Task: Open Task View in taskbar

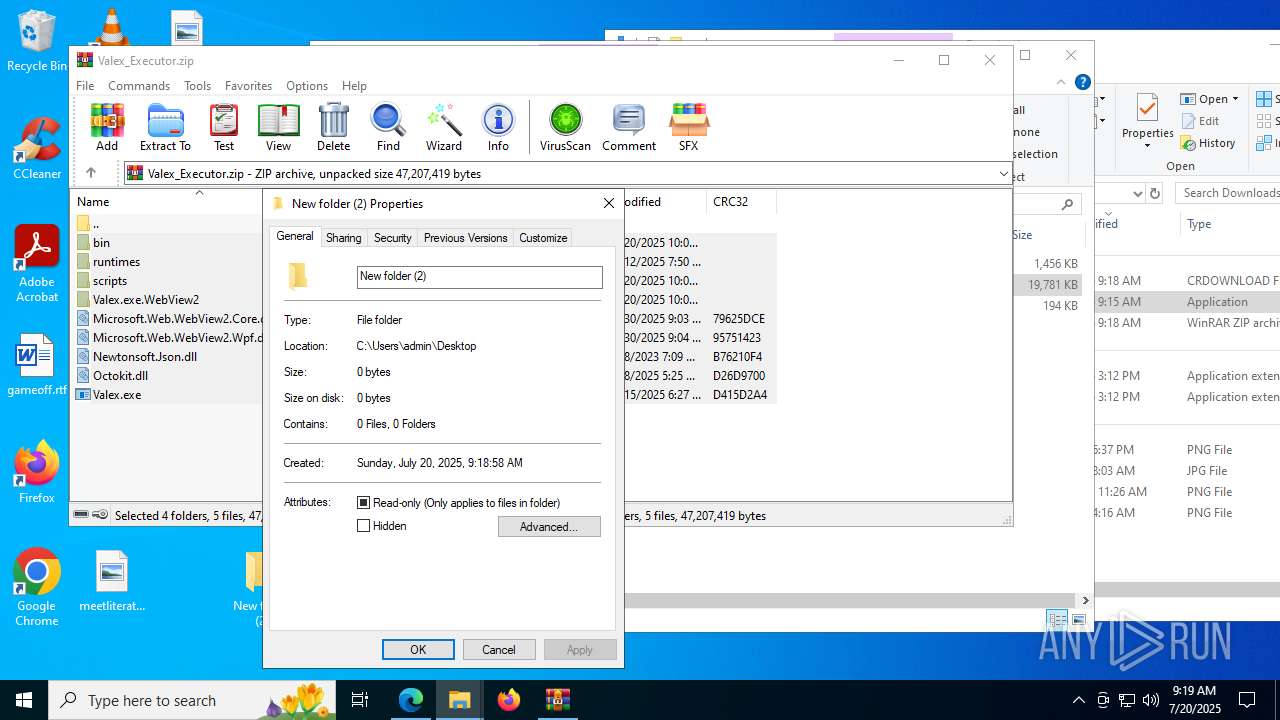Action: (x=360, y=700)
